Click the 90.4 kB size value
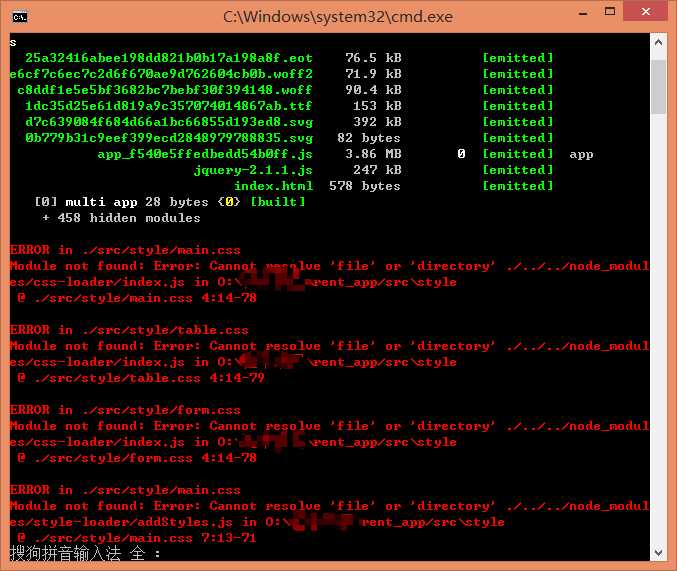This screenshot has height=571, width=677. 373,90
